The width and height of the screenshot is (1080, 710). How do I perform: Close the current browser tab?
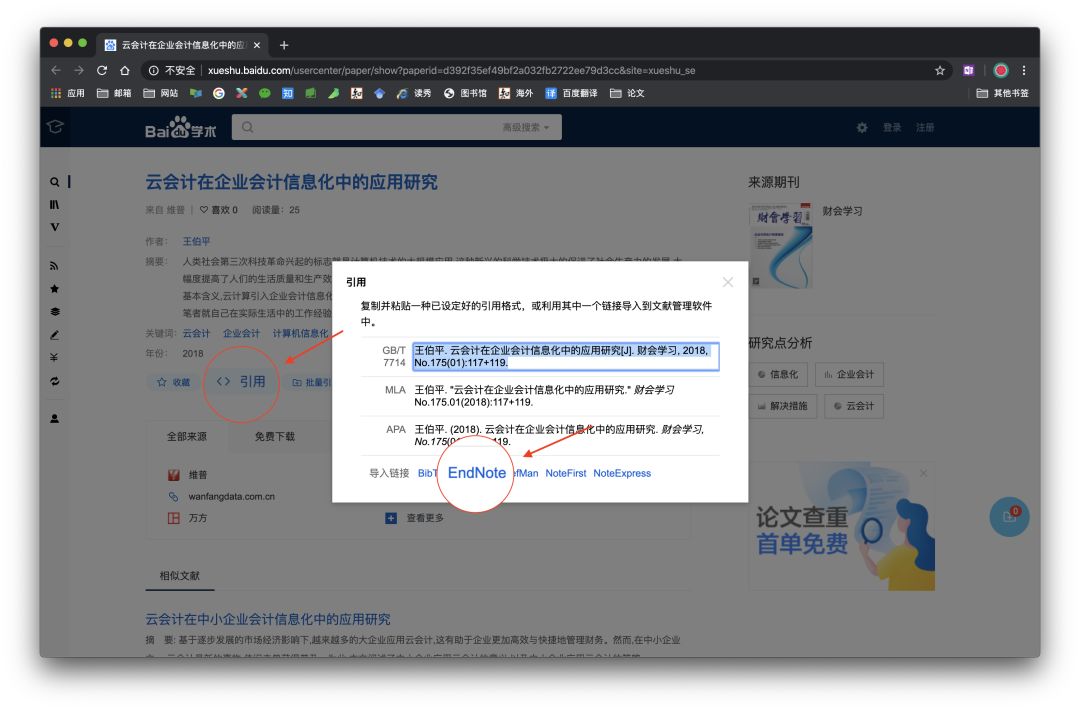coord(257,45)
